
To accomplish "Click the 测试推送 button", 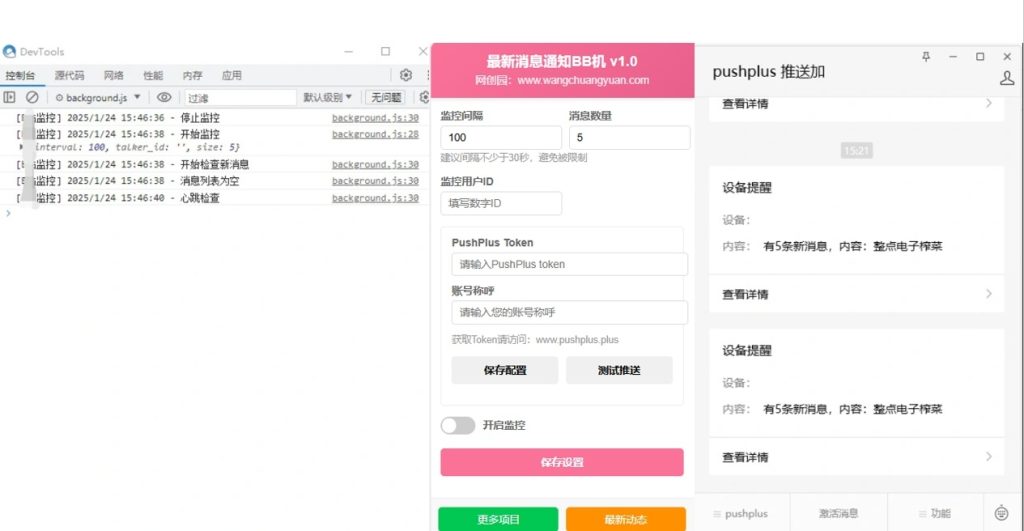I will (619, 370).
